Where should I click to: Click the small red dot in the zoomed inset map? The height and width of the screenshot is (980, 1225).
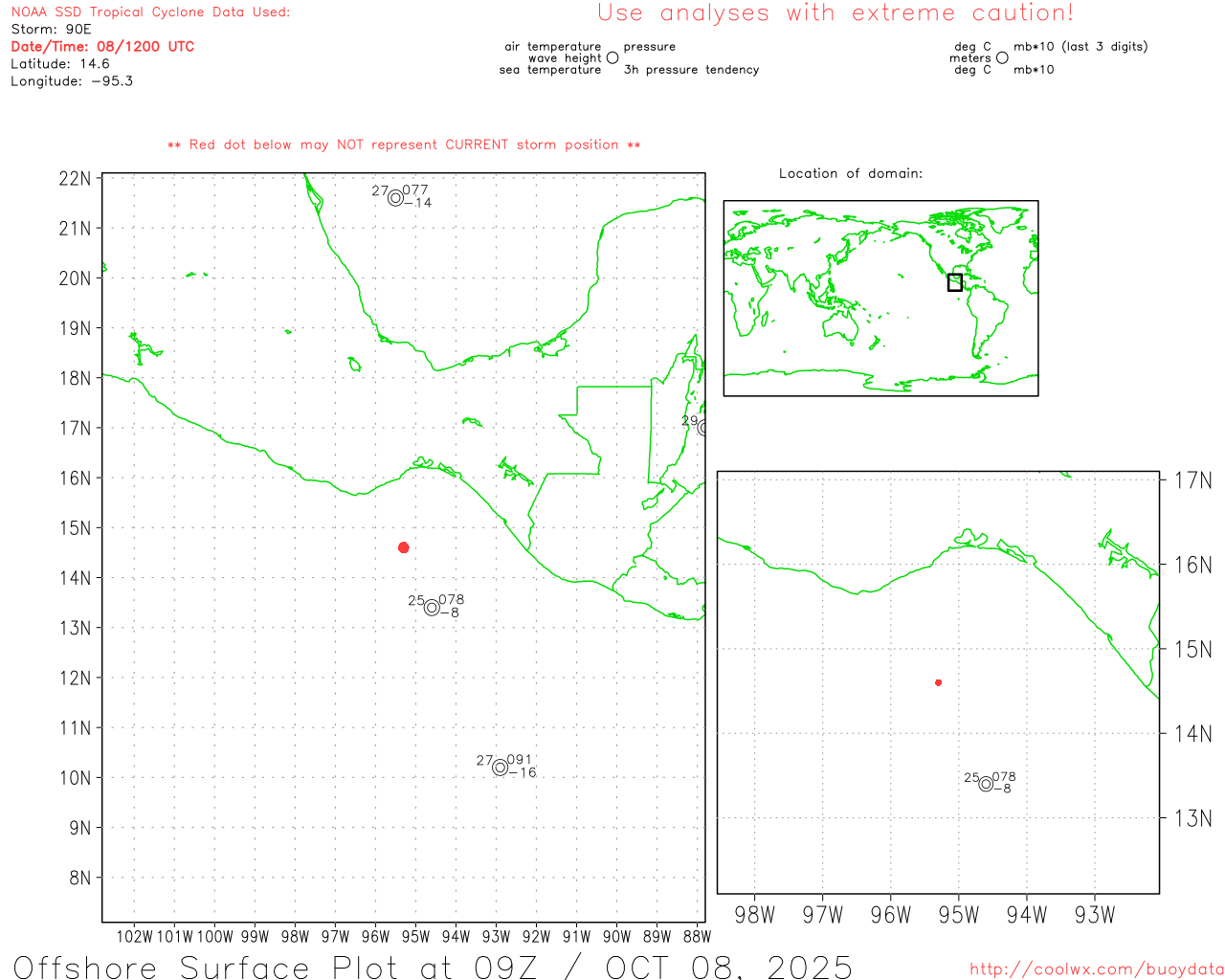coord(938,682)
